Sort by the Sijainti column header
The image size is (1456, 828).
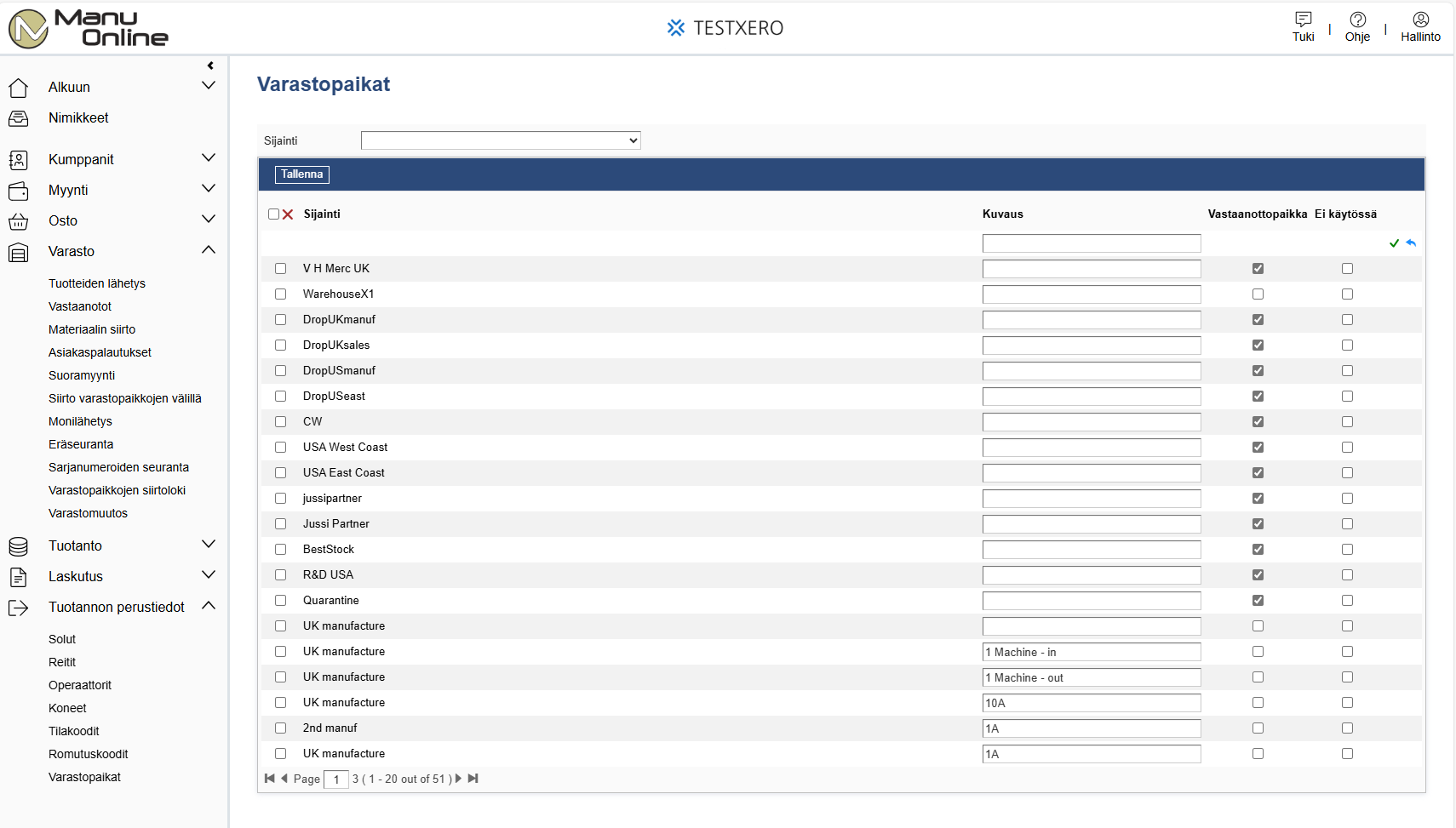(x=322, y=214)
